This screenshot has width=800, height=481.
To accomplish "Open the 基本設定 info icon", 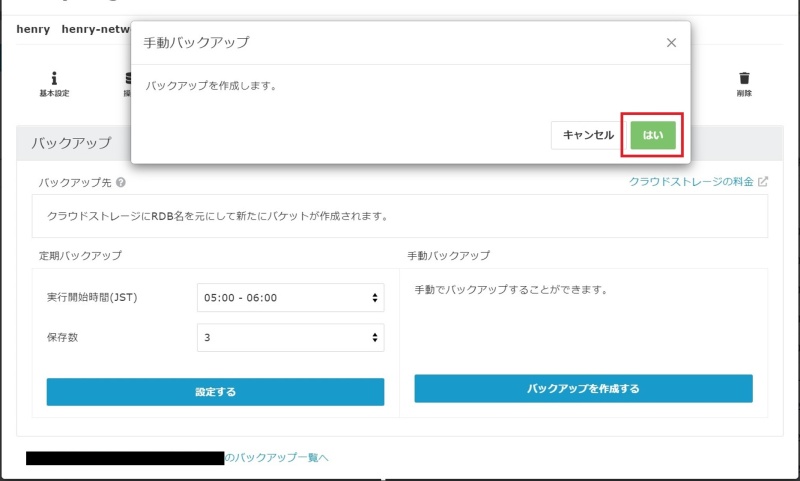I will pos(54,78).
